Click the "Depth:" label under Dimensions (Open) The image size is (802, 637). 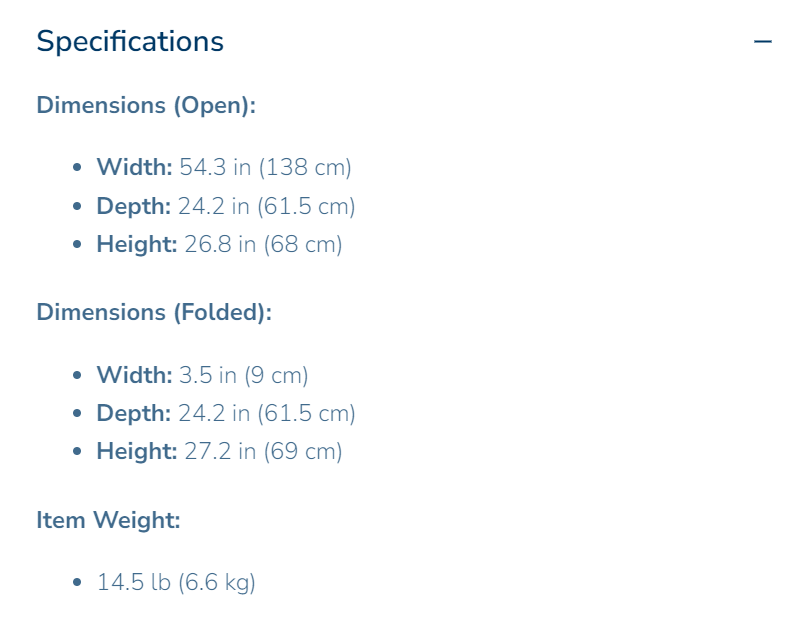[134, 206]
